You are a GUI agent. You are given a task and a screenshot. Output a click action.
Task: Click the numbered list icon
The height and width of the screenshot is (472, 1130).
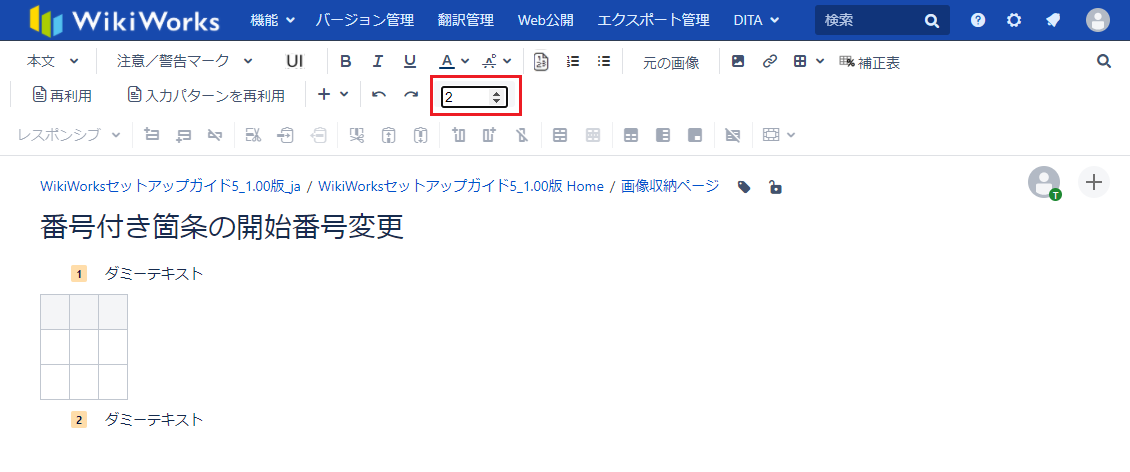tap(573, 62)
